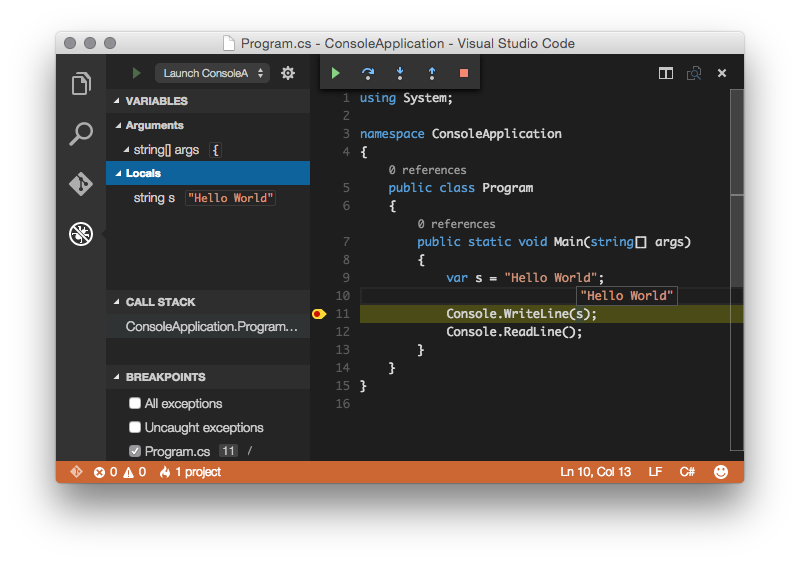800x563 pixels.
Task: Stop debugging with red square
Action: coord(464,73)
